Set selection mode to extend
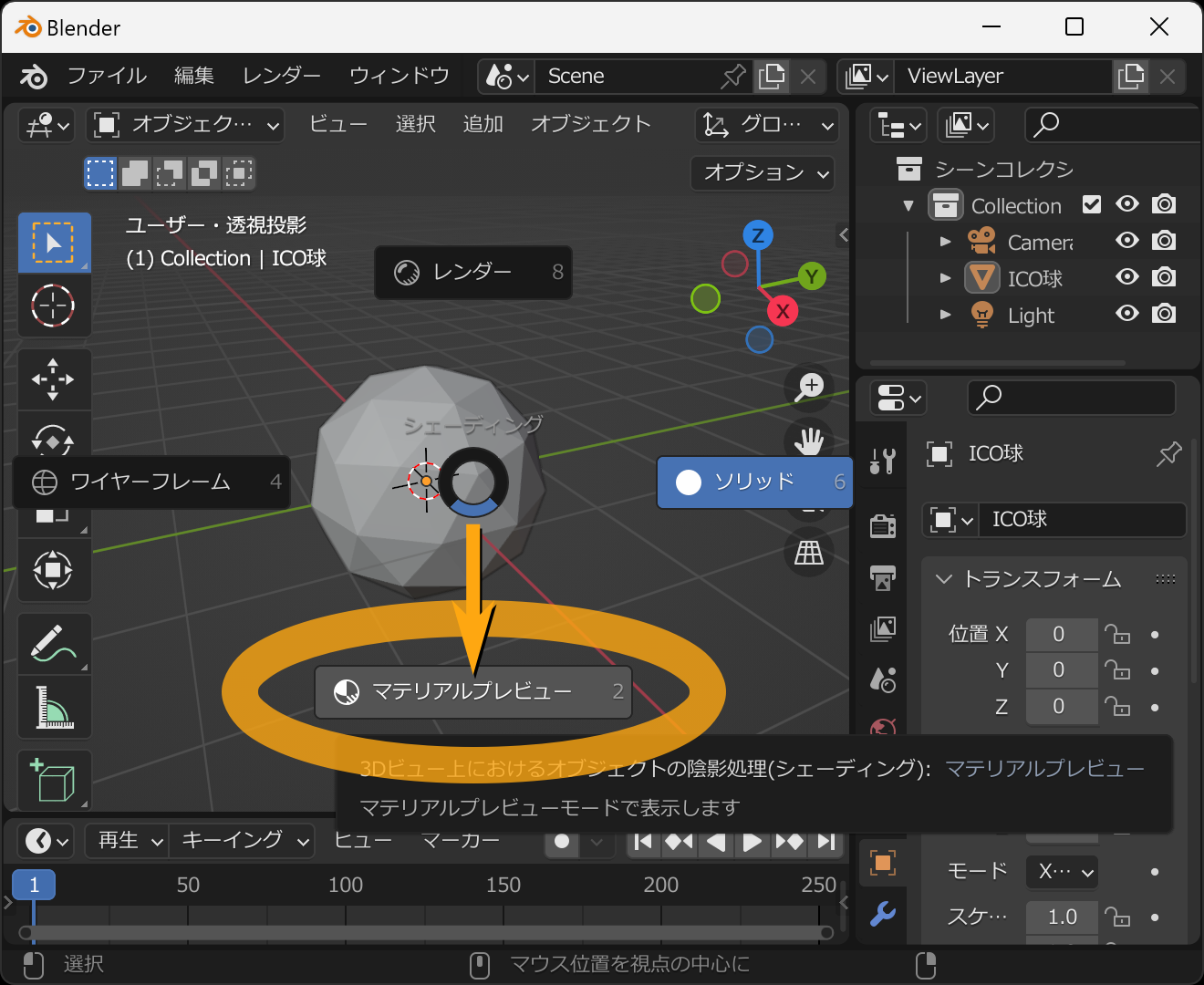The width and height of the screenshot is (1204, 985). [x=135, y=172]
